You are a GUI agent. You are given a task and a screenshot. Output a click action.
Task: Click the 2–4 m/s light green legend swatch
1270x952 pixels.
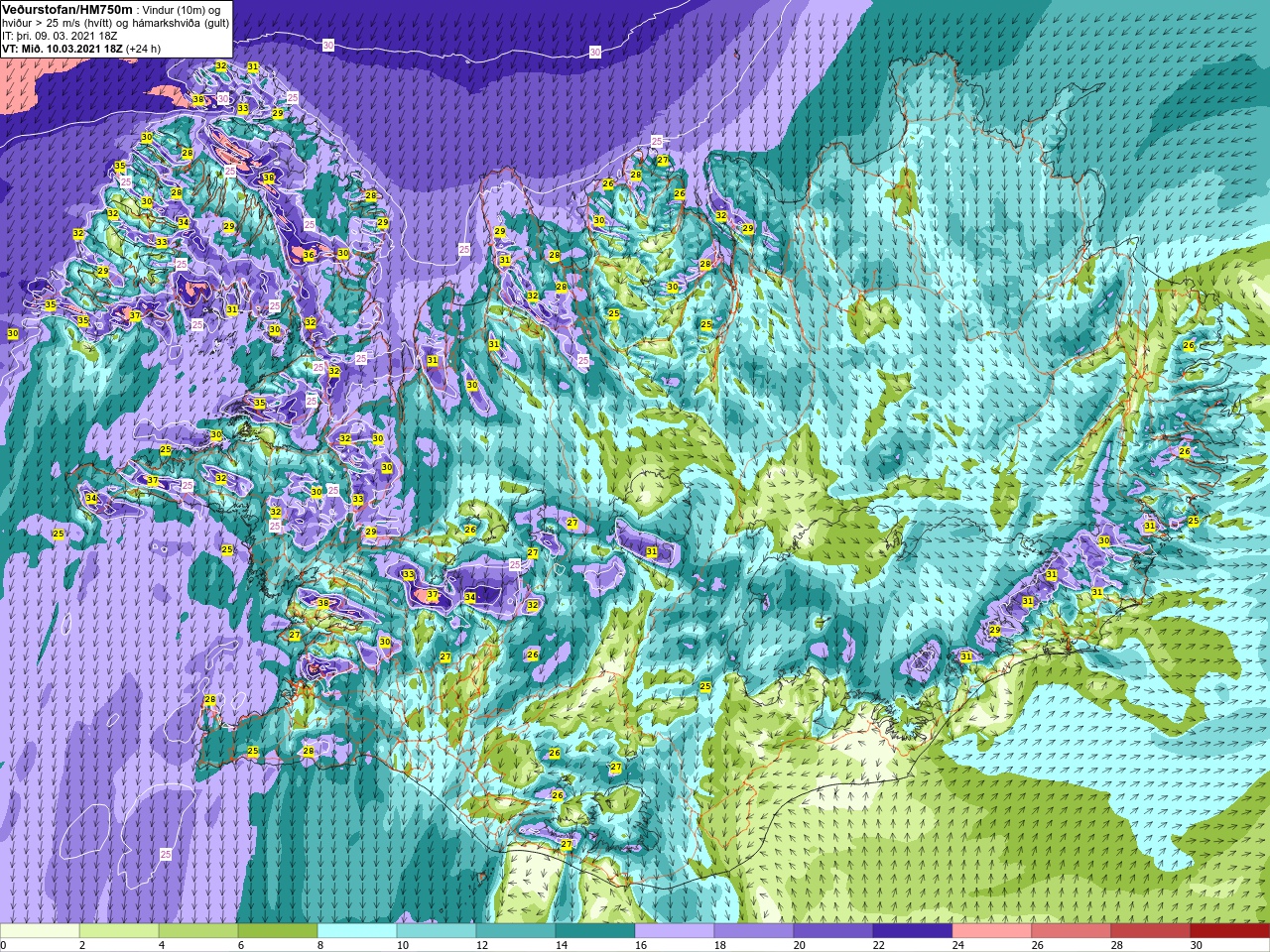click(119, 931)
